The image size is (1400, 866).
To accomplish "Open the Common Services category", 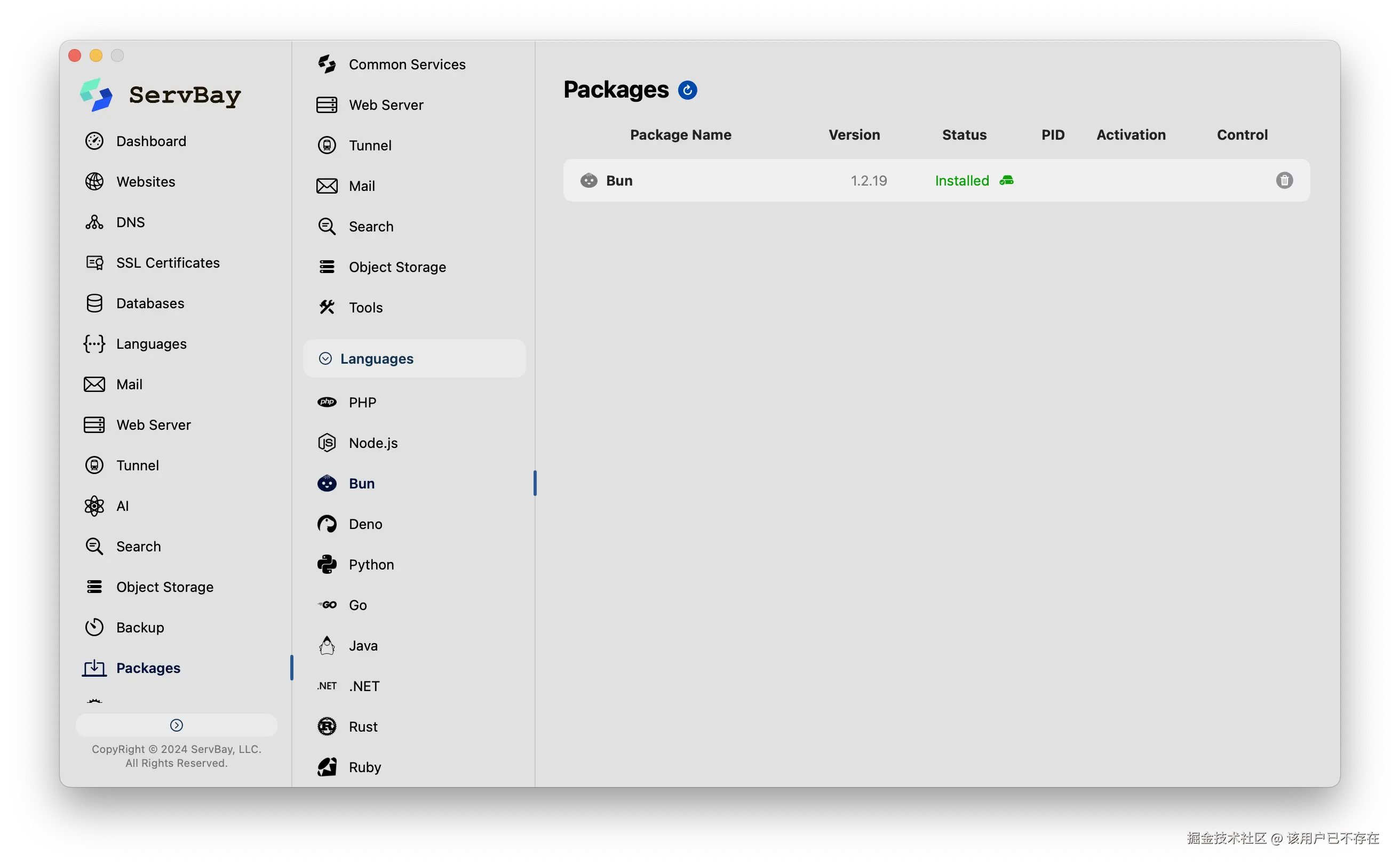I will 407,64.
